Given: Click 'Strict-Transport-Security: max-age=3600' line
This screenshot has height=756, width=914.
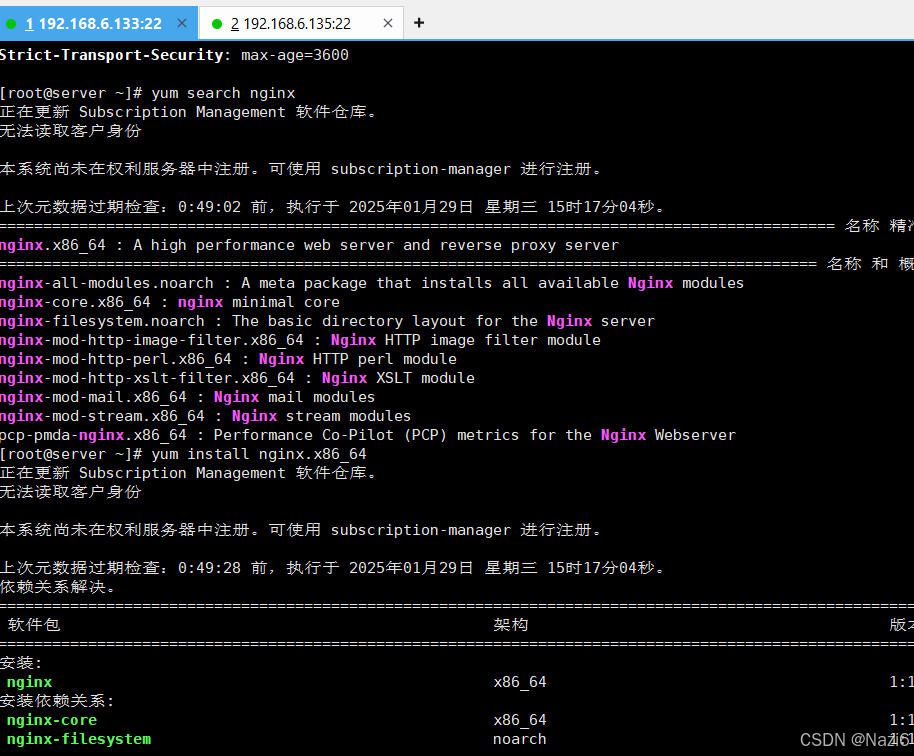Looking at the screenshot, I should pos(174,55).
